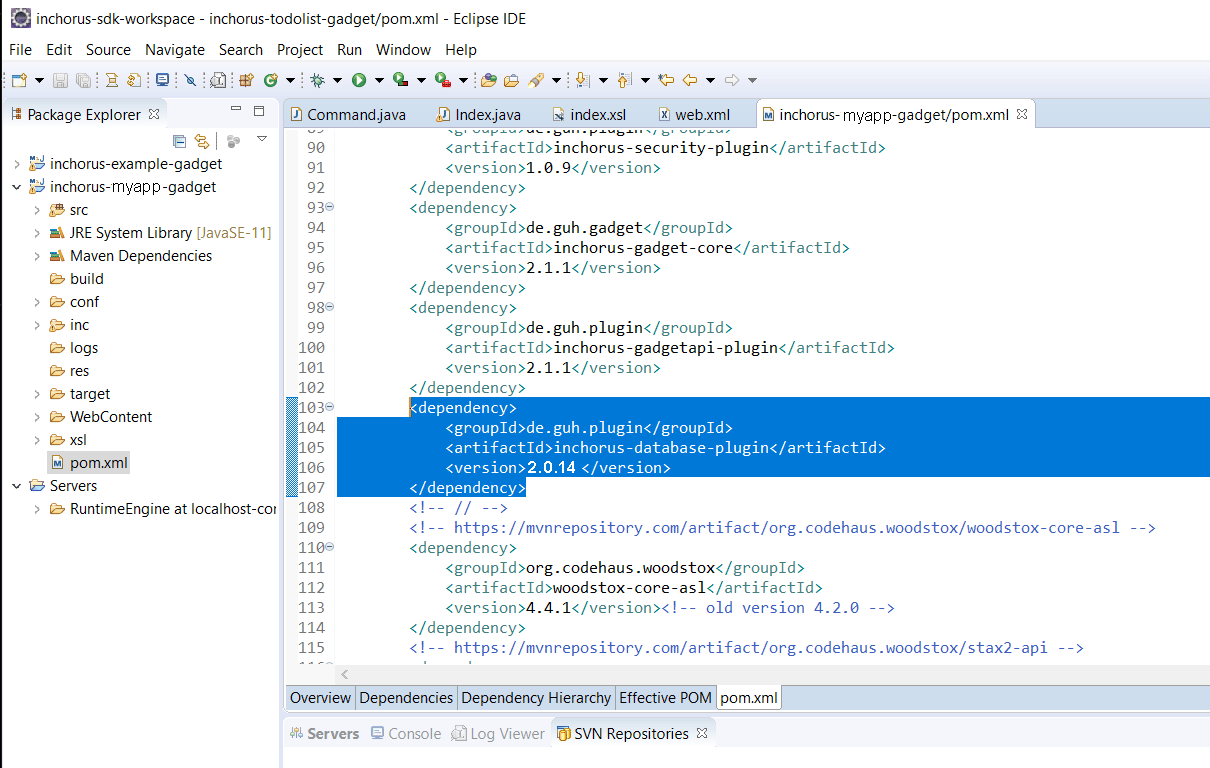Open the Window menu

click(x=403, y=49)
